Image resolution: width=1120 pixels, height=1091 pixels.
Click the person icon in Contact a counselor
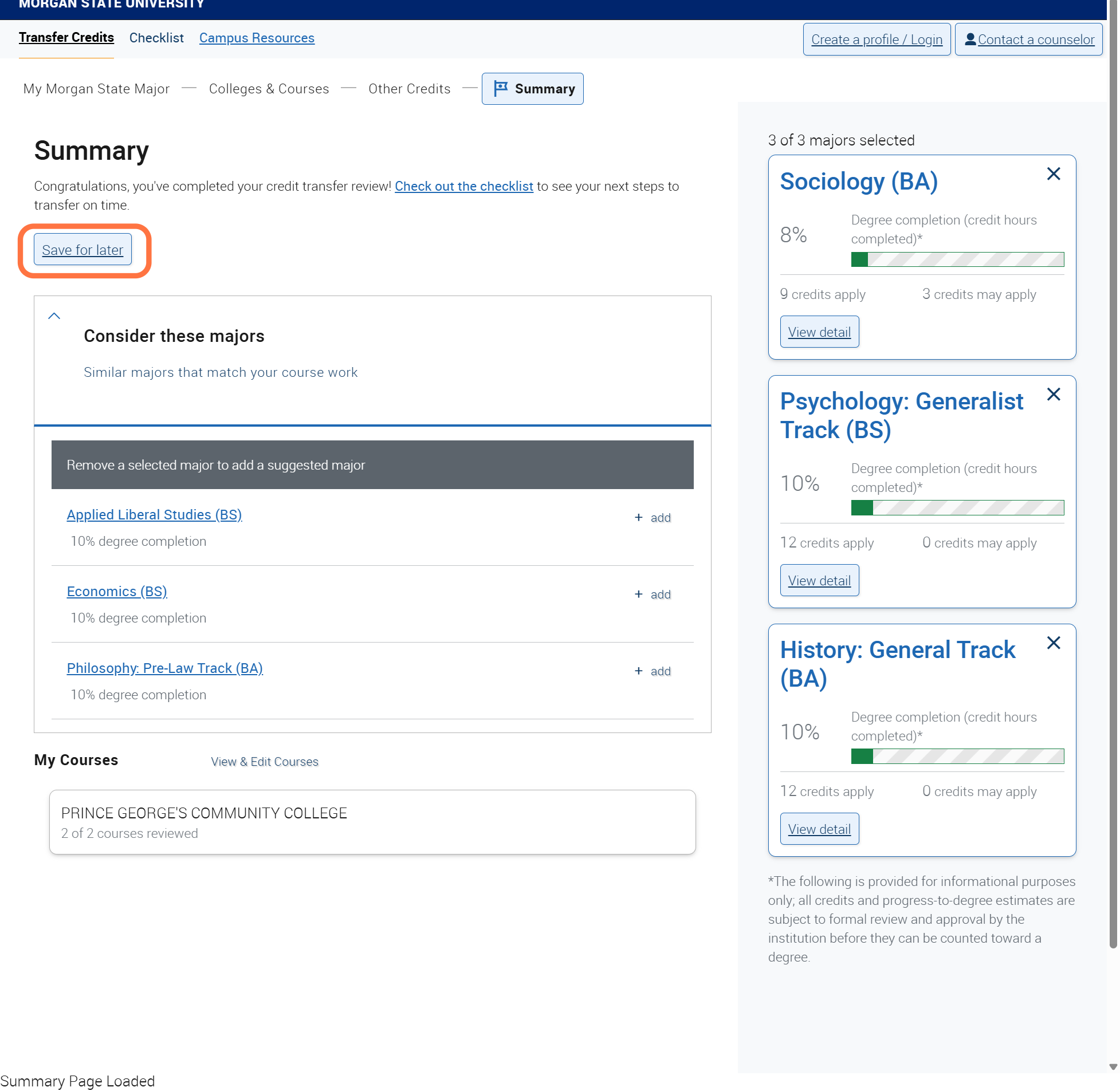pos(970,39)
